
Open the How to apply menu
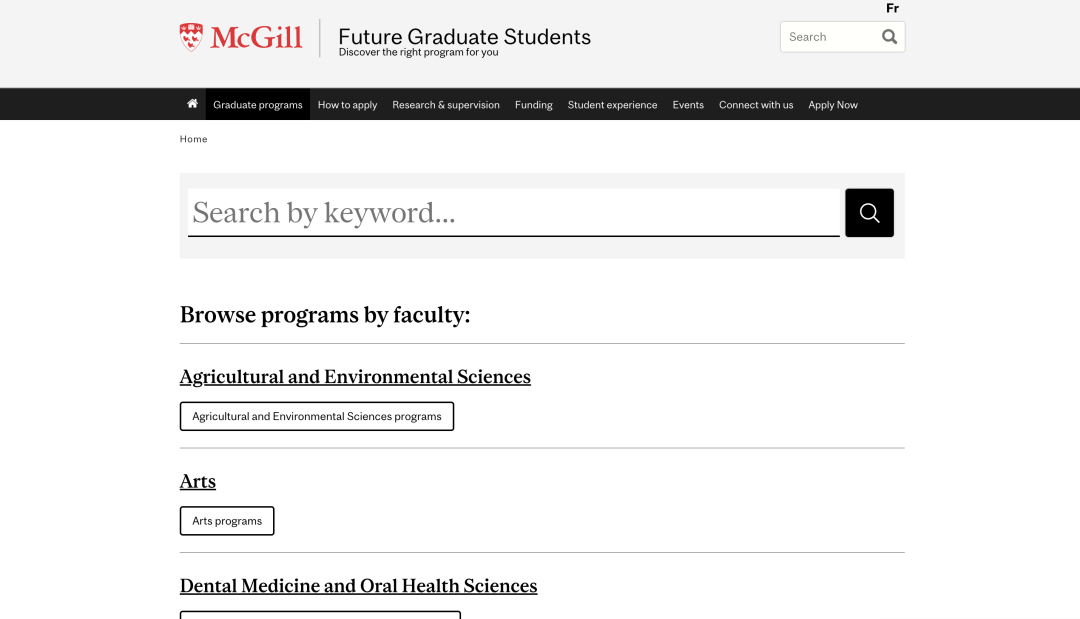[x=347, y=105]
